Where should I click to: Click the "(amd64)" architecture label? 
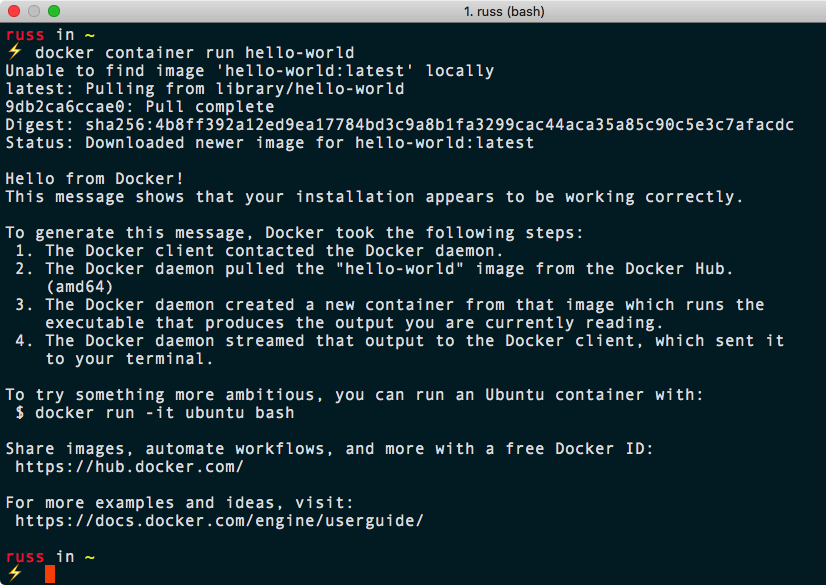[80, 286]
